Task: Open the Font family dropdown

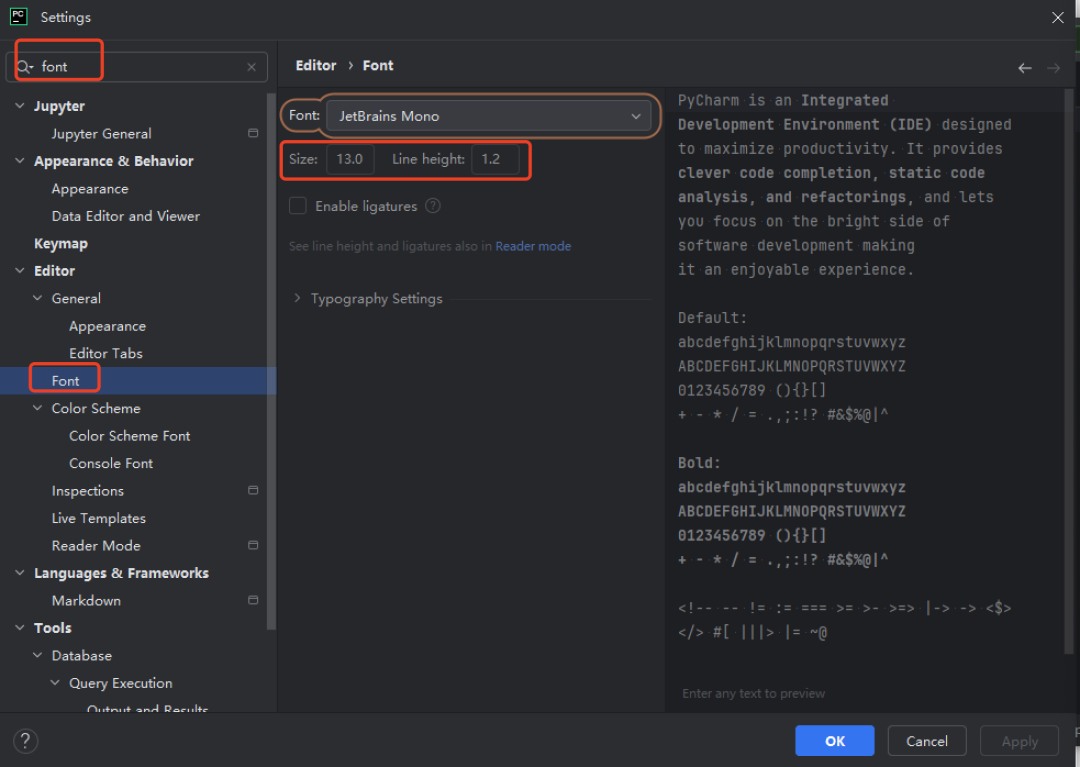Action: [x=488, y=116]
